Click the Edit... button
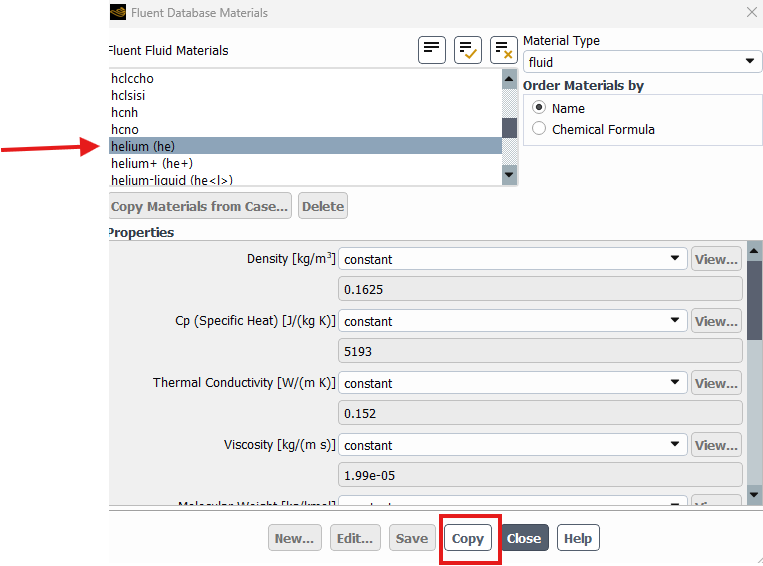 [355, 538]
